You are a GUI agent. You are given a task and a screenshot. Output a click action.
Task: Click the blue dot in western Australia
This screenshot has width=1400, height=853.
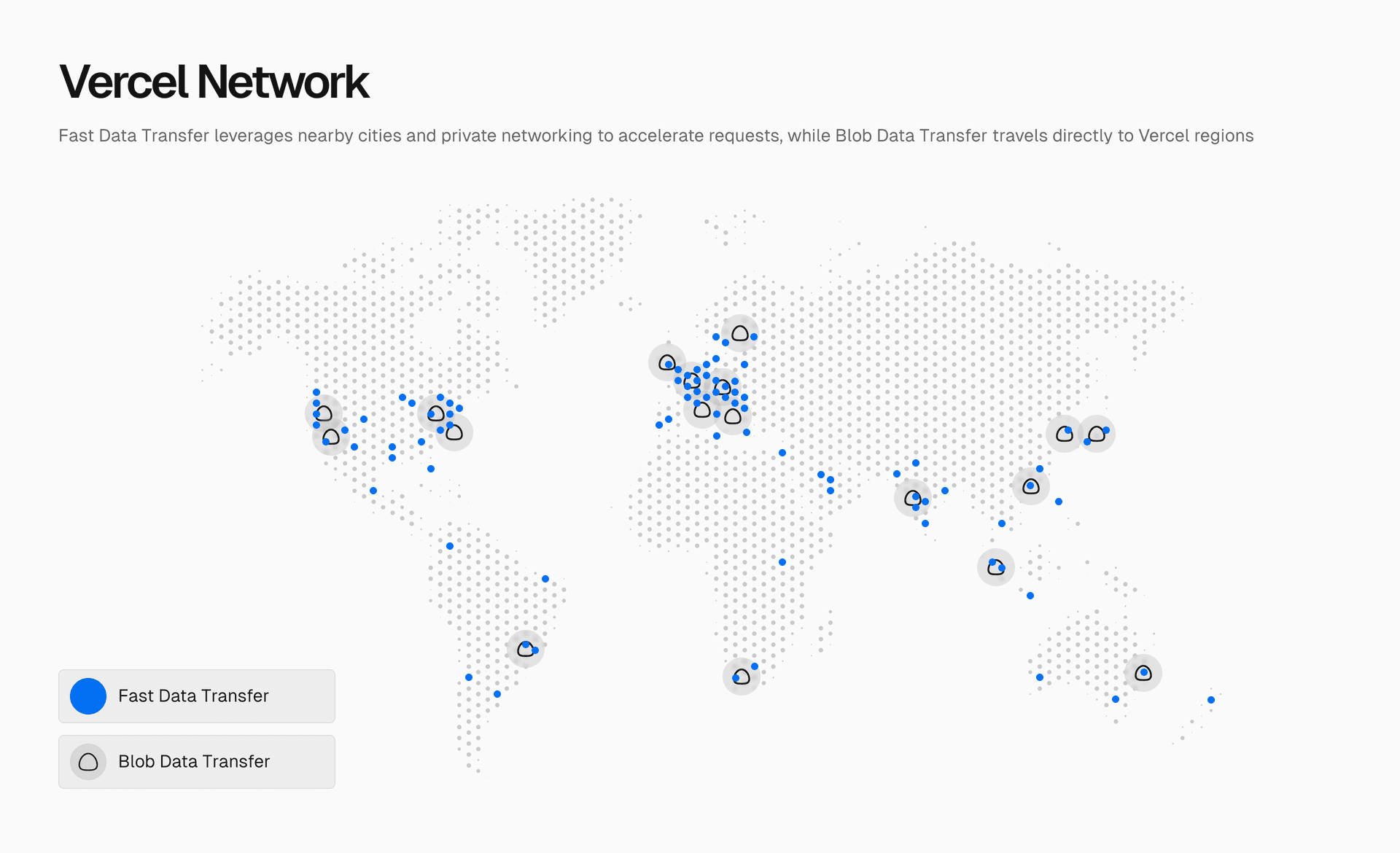coord(1040,677)
